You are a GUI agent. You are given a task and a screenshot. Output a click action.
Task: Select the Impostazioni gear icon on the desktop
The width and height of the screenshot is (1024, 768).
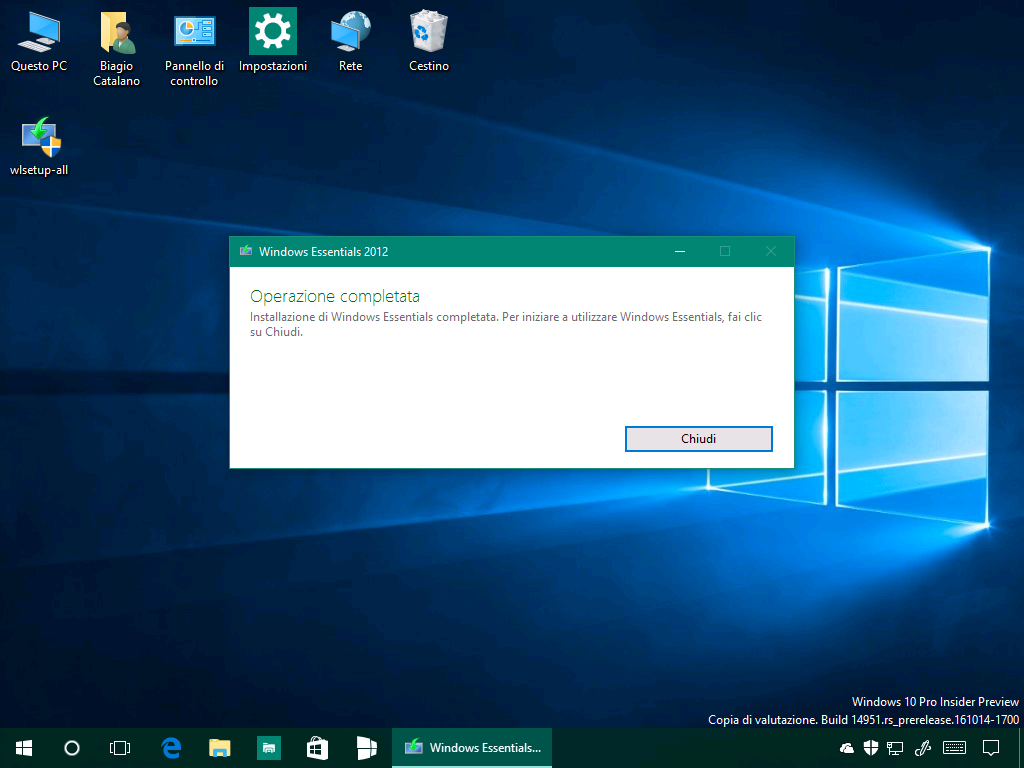[x=272, y=40]
